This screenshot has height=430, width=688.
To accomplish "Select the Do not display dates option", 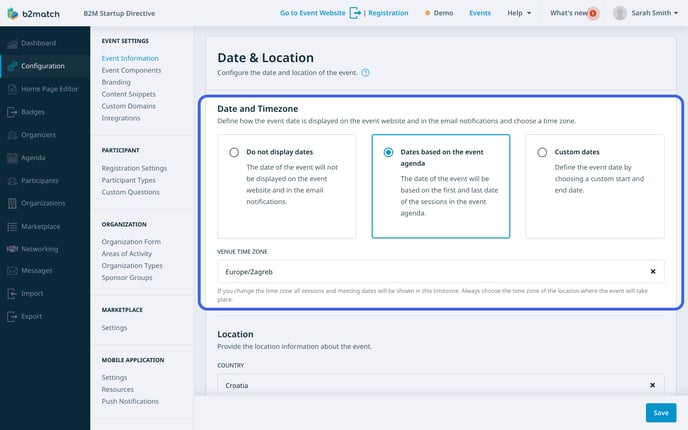I will tap(234, 152).
